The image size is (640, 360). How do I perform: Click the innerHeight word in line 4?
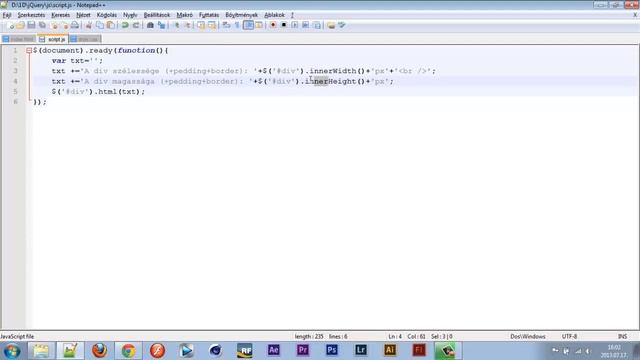331,81
